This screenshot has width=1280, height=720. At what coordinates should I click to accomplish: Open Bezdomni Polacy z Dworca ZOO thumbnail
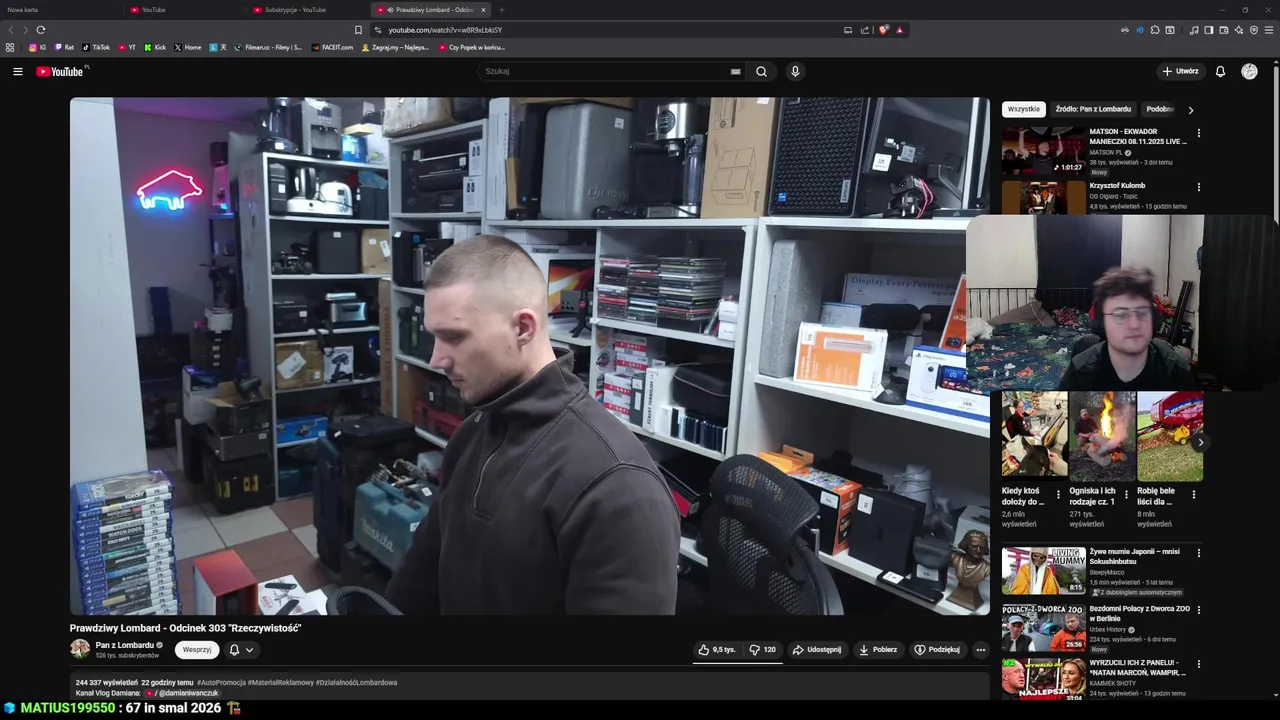click(x=1044, y=627)
